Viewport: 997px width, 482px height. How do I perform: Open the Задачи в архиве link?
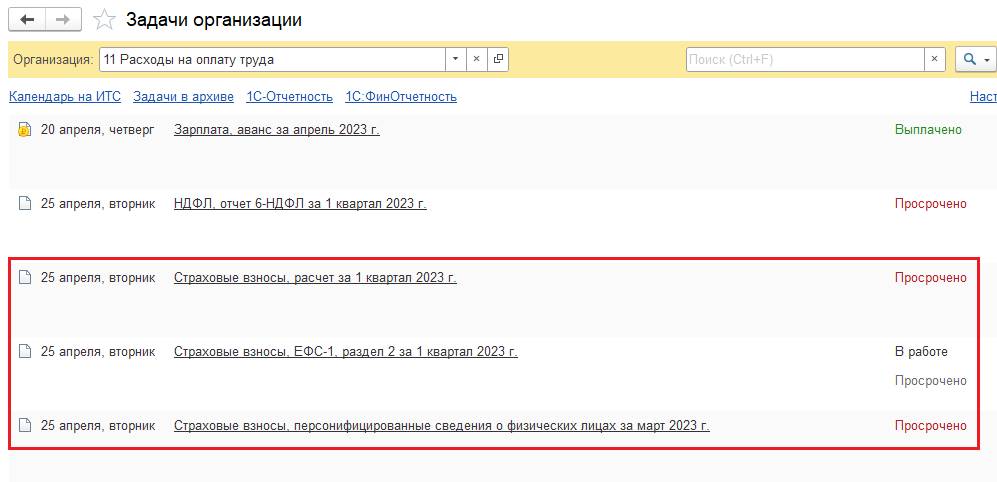point(183,97)
